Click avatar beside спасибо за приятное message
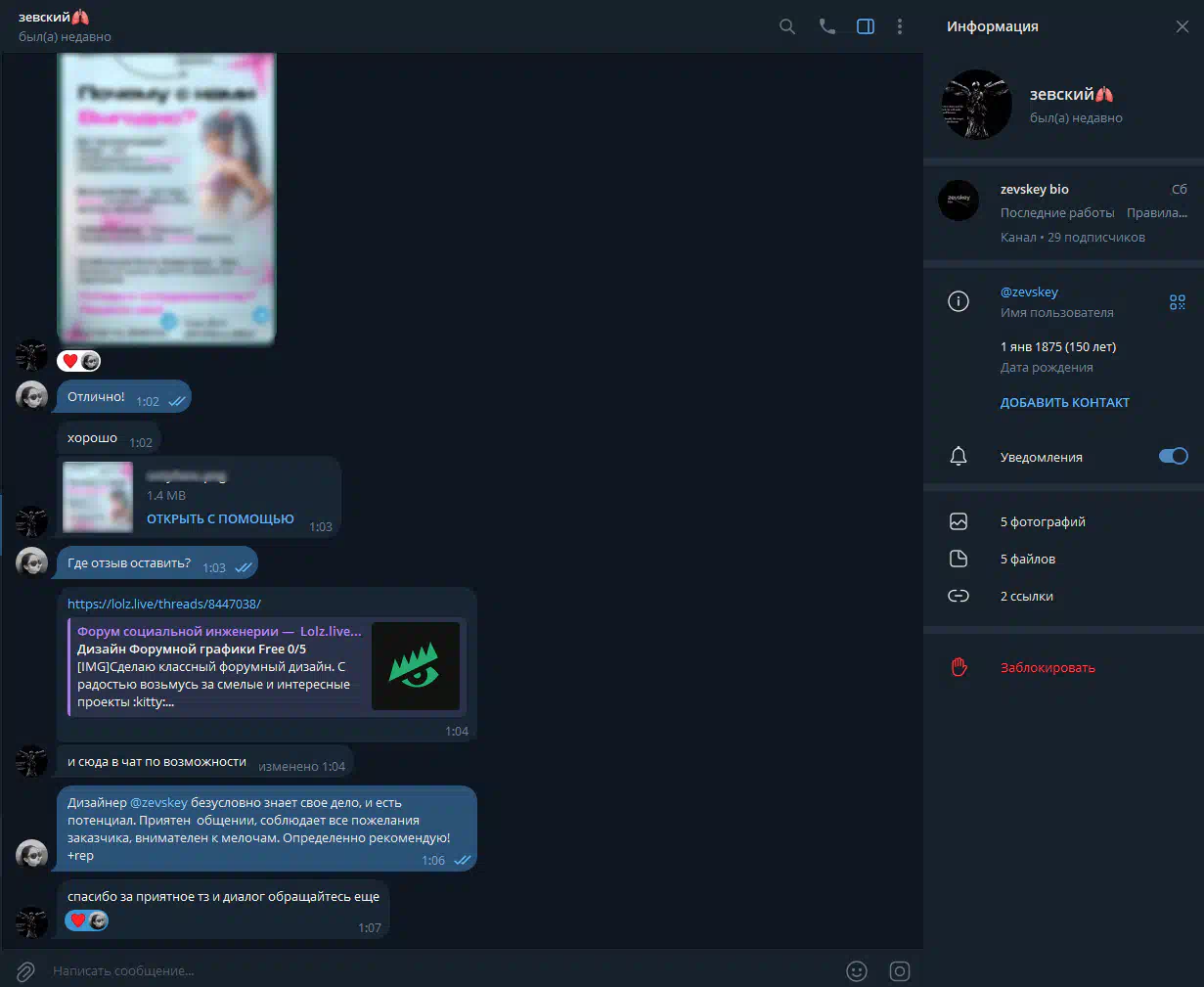1204x987 pixels. click(x=31, y=921)
